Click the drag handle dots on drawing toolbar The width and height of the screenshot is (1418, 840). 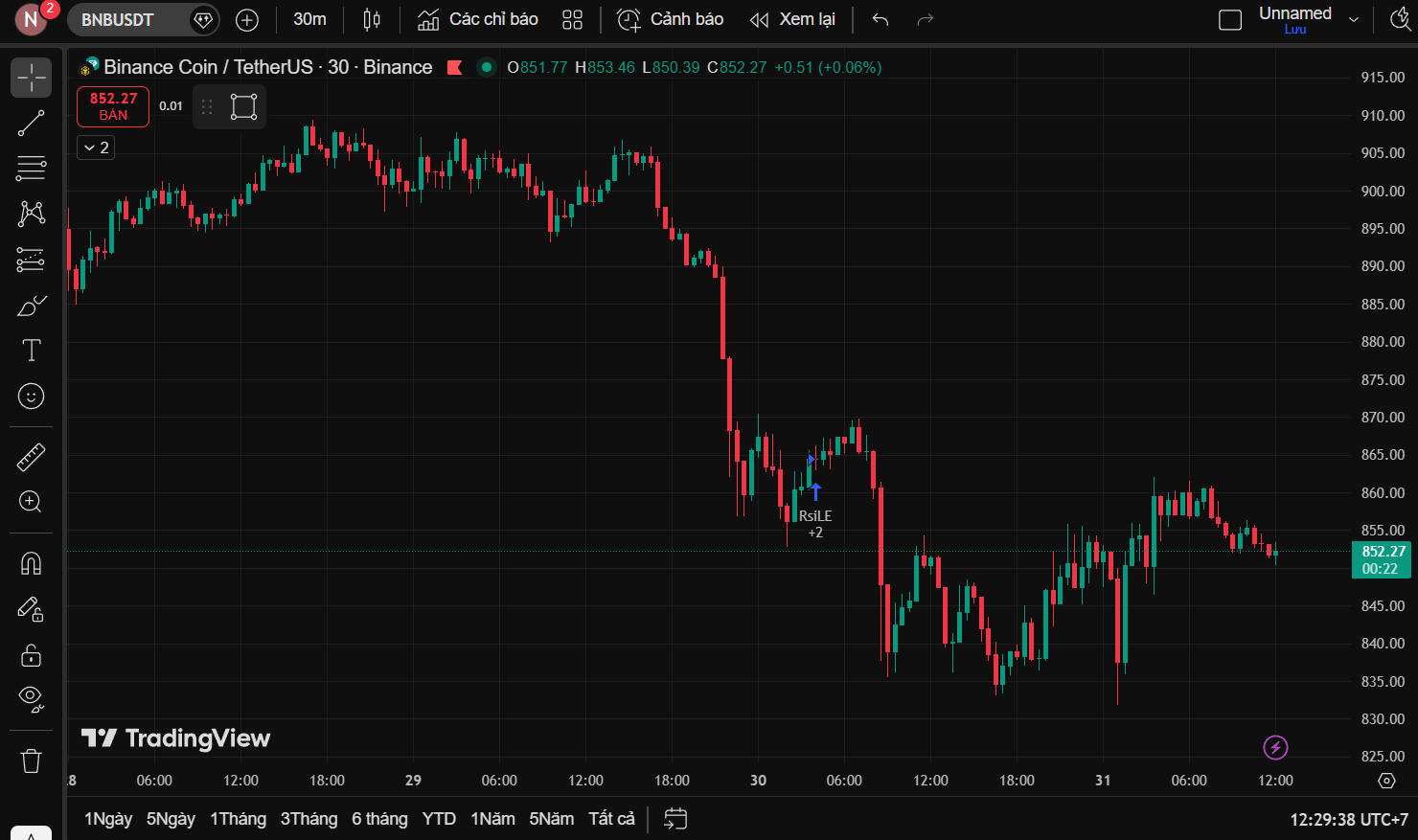[207, 106]
